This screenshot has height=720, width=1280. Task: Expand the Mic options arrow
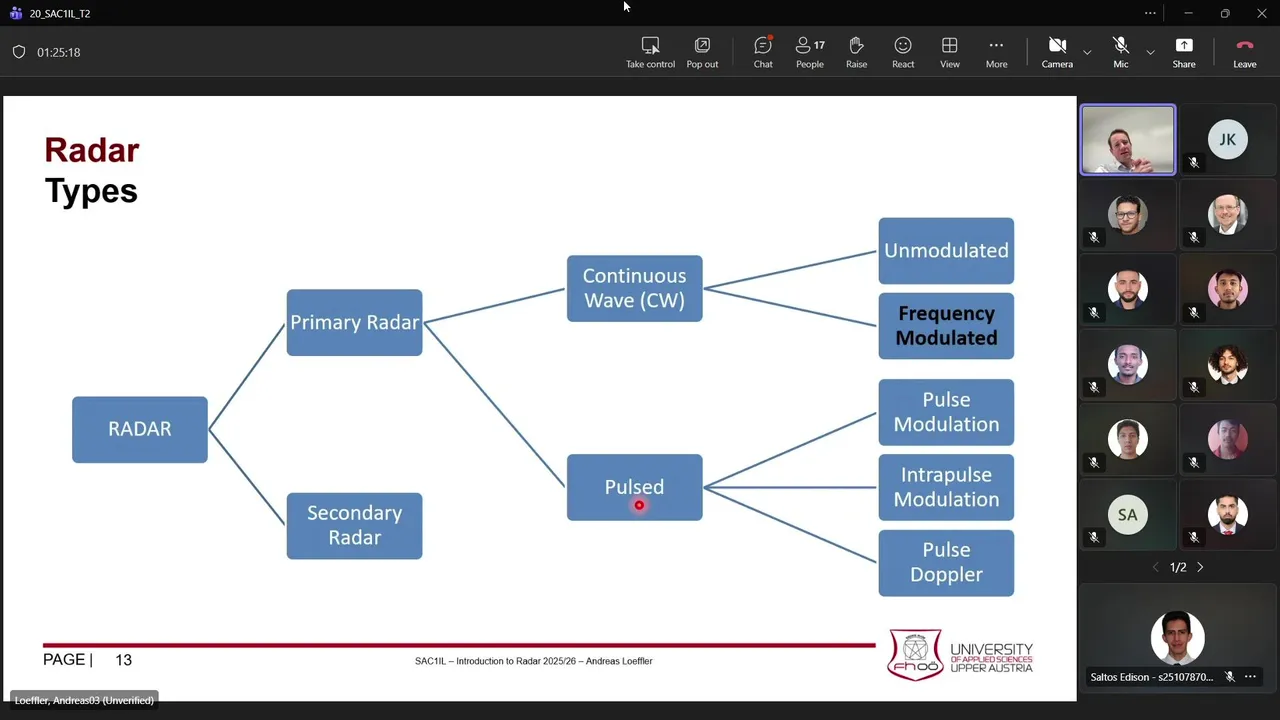tap(1150, 52)
